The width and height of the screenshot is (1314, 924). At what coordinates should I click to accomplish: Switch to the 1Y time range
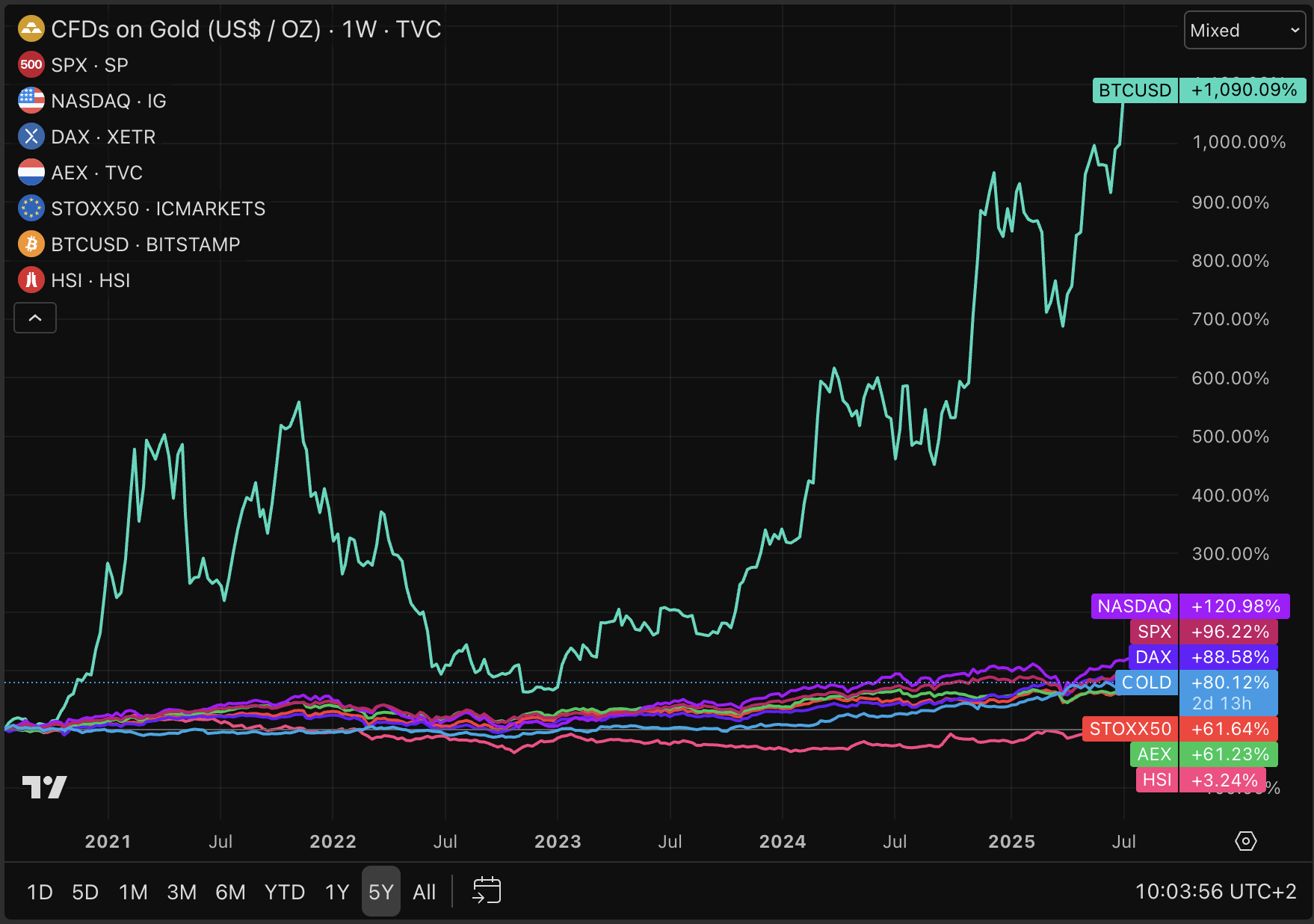coord(337,892)
